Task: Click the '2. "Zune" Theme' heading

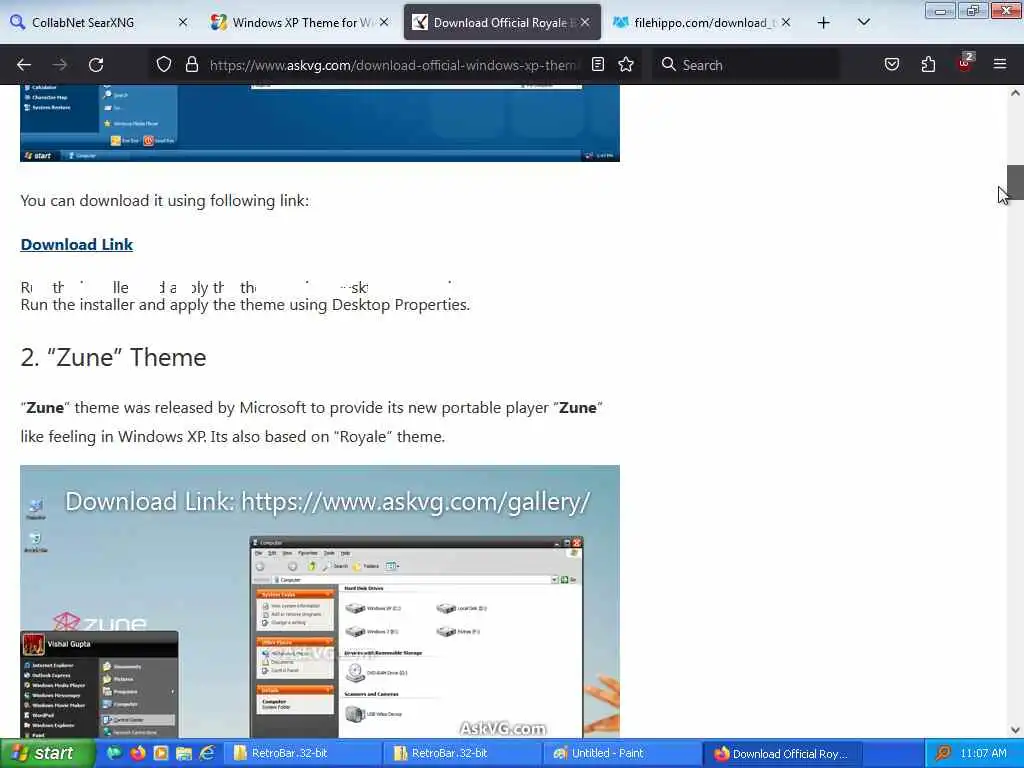Action: click(x=114, y=357)
